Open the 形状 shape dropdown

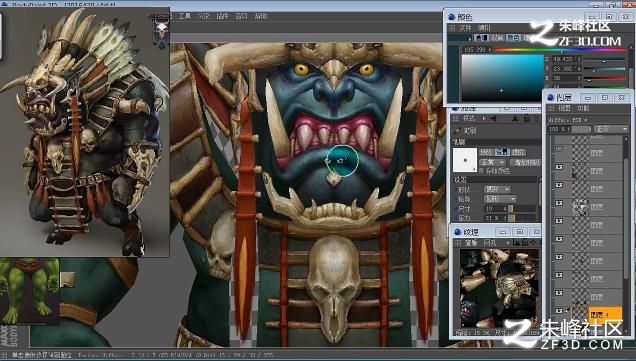pyautogui.click(x=497, y=189)
